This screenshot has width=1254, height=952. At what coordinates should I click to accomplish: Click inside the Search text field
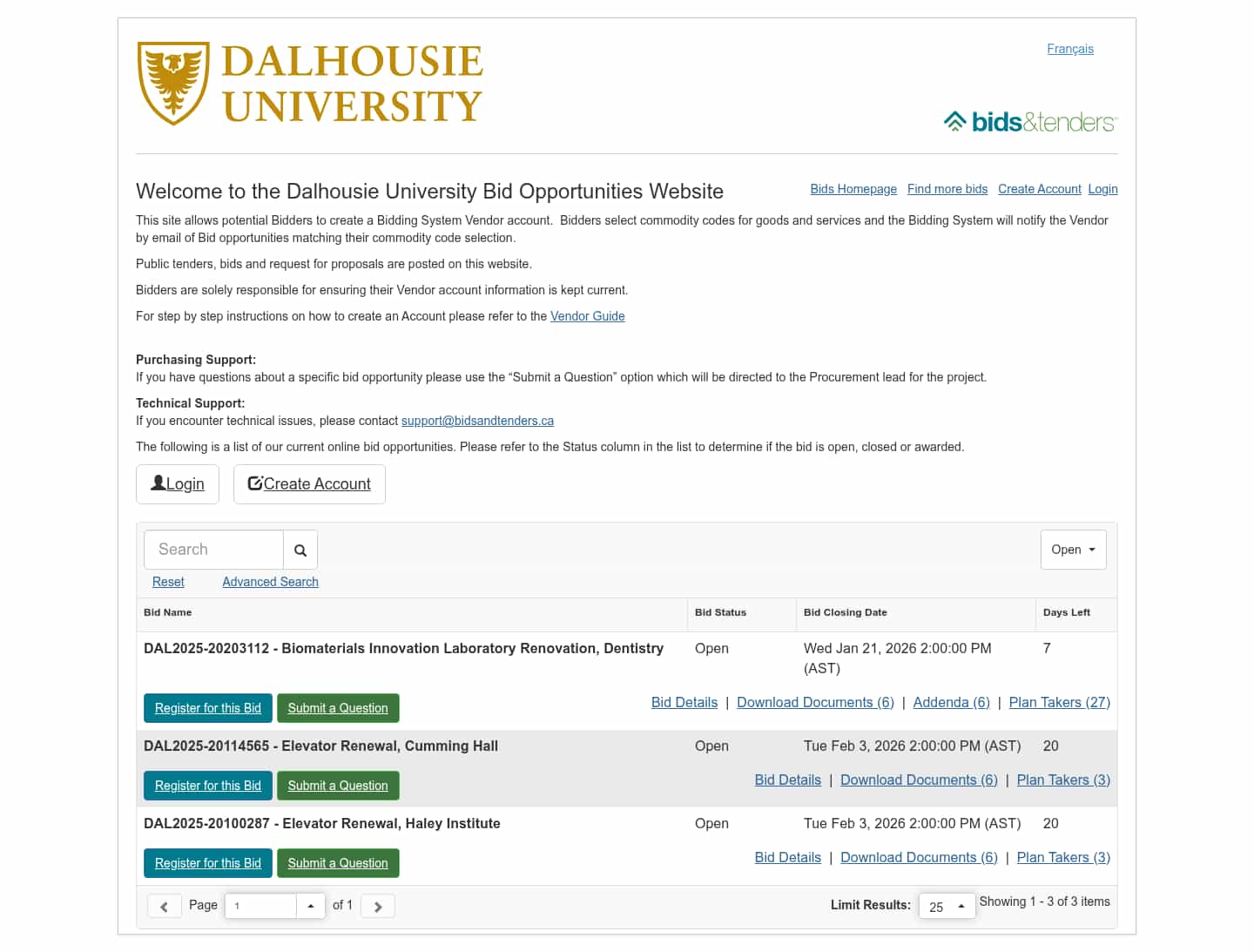coord(213,550)
